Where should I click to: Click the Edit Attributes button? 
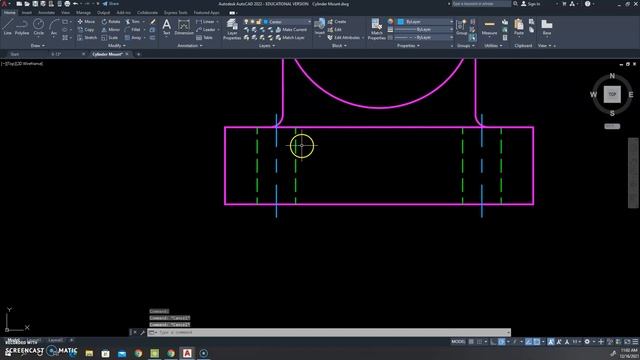344,38
